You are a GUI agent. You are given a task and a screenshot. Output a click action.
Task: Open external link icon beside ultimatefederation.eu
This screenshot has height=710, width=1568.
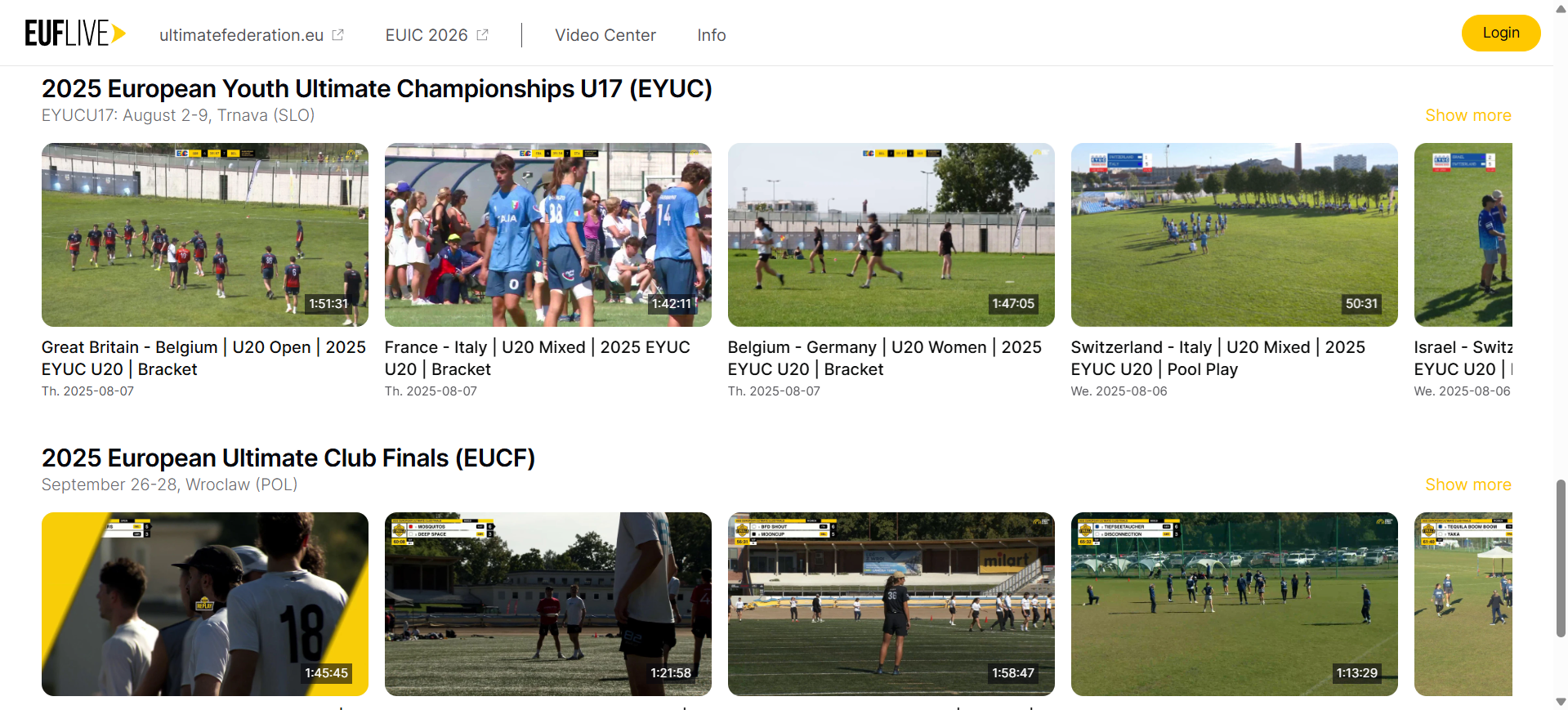(337, 35)
